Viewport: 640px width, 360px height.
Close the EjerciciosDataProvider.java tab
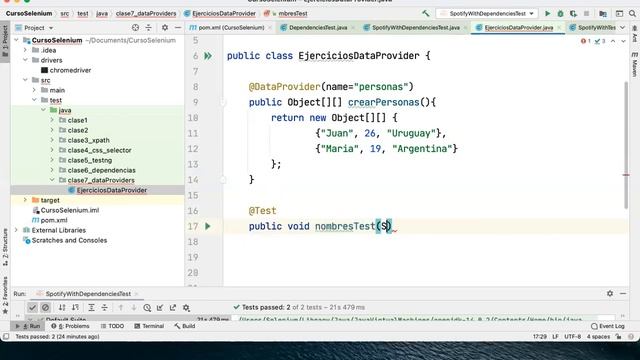click(559, 28)
